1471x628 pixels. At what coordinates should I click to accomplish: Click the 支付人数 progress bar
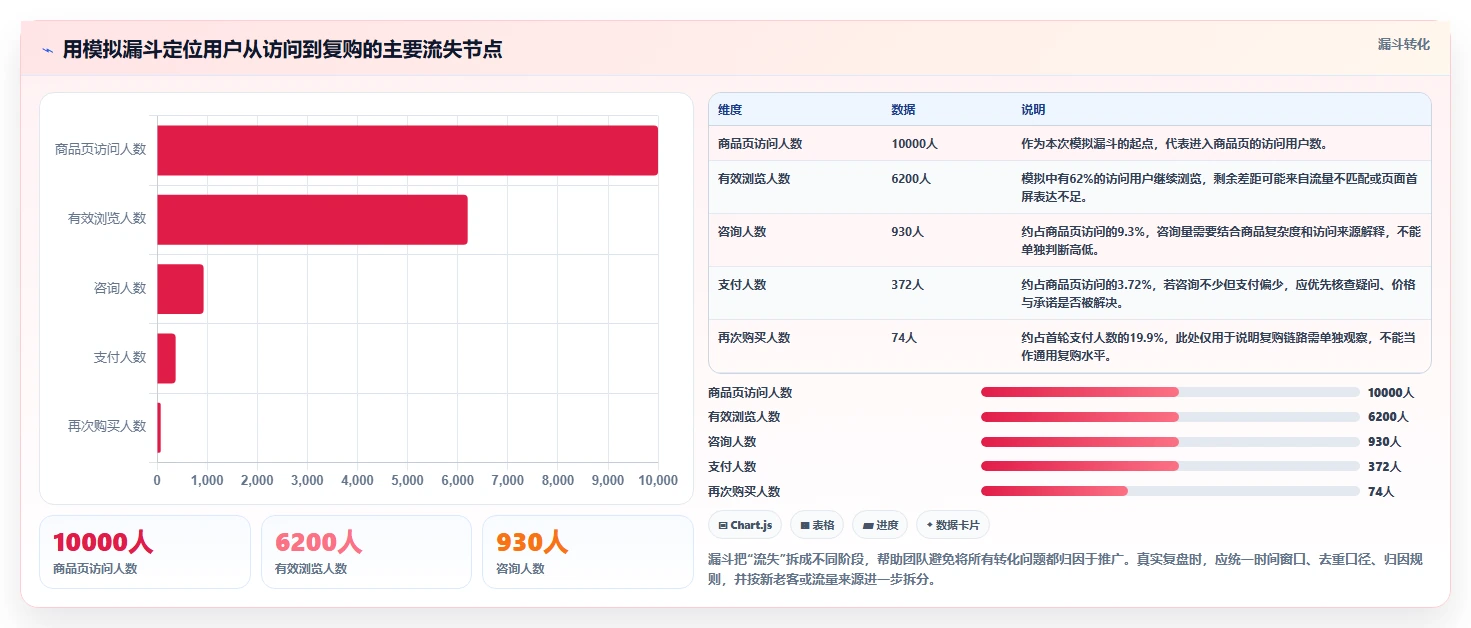point(1170,466)
